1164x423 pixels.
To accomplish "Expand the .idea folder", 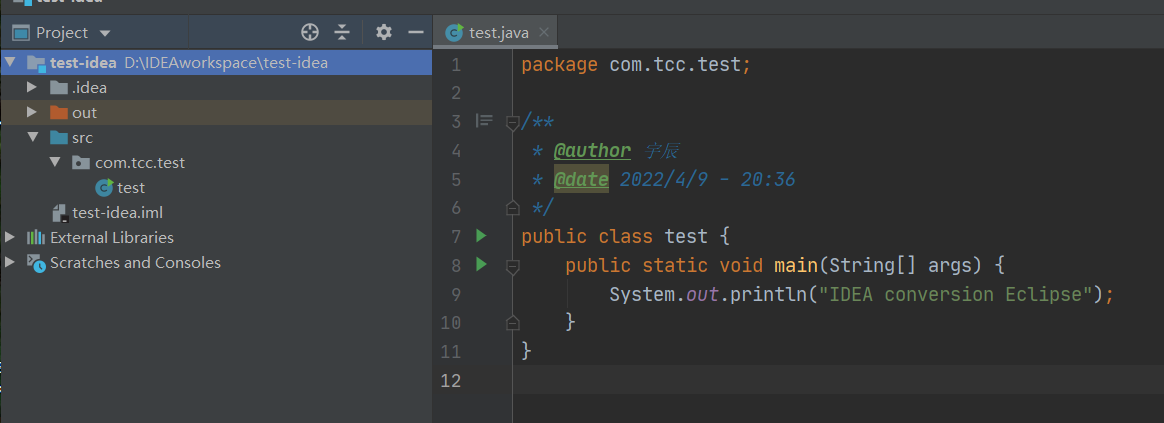I will 32,88.
